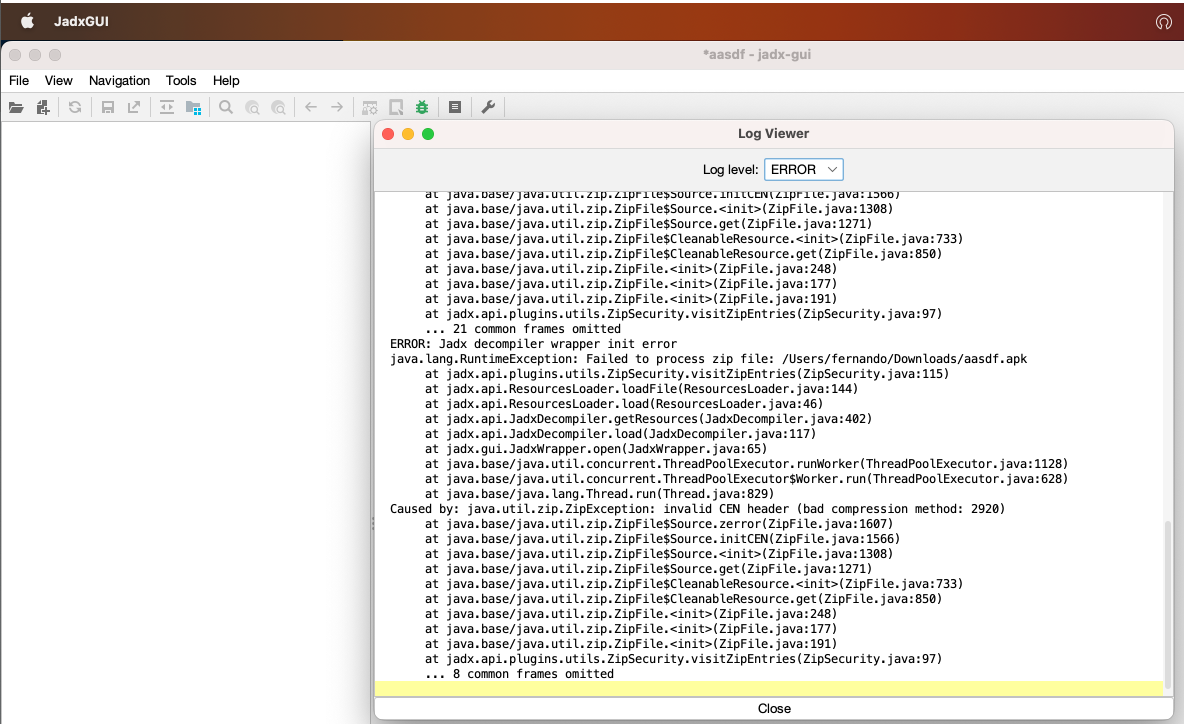Viewport: 1184px width, 724px height.
Task: Click the Save all disk icon
Action: (x=108, y=107)
